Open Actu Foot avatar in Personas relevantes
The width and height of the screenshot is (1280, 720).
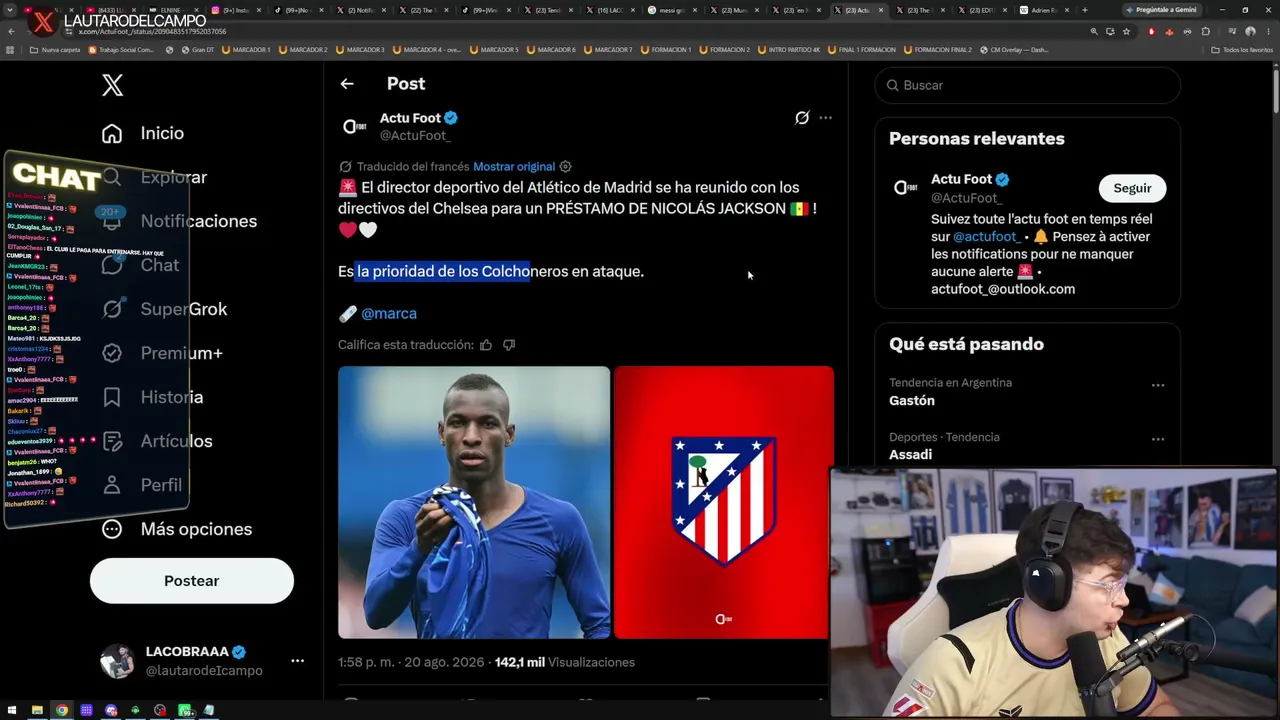906,188
